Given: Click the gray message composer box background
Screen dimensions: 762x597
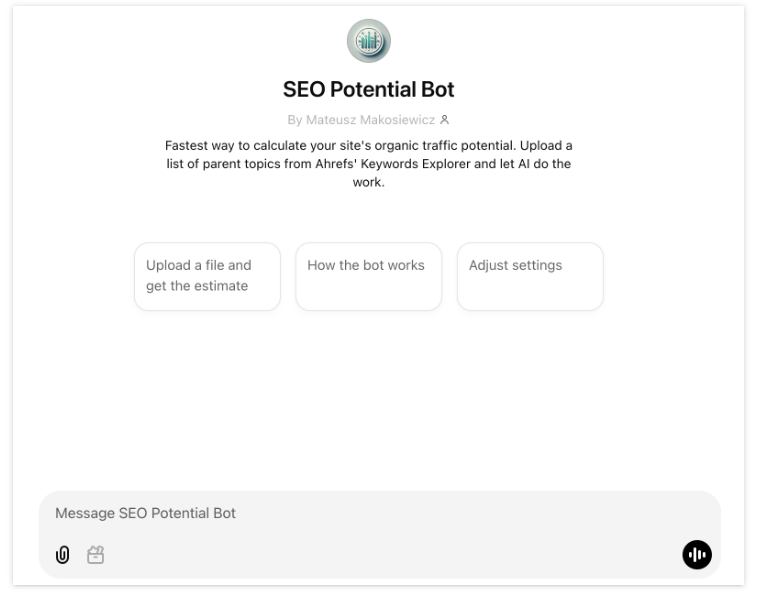Looking at the screenshot, I should (x=380, y=535).
